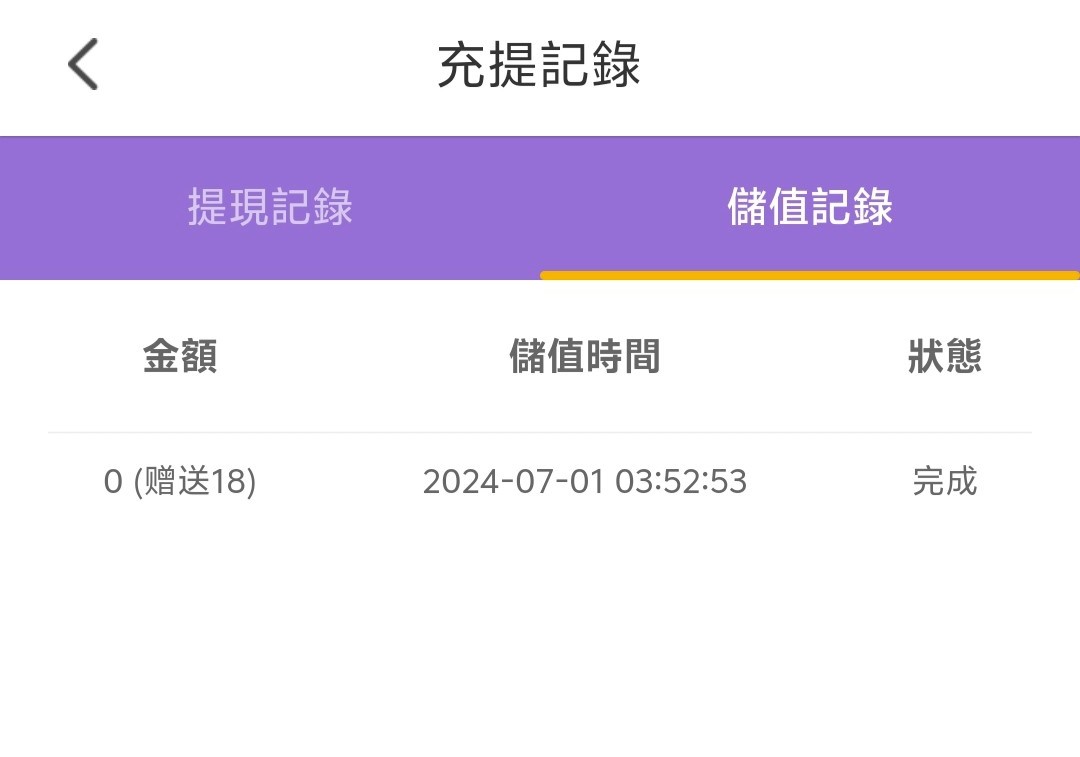Image resolution: width=1080 pixels, height=757 pixels.
Task: Click the 金額 column header
Action: point(180,356)
